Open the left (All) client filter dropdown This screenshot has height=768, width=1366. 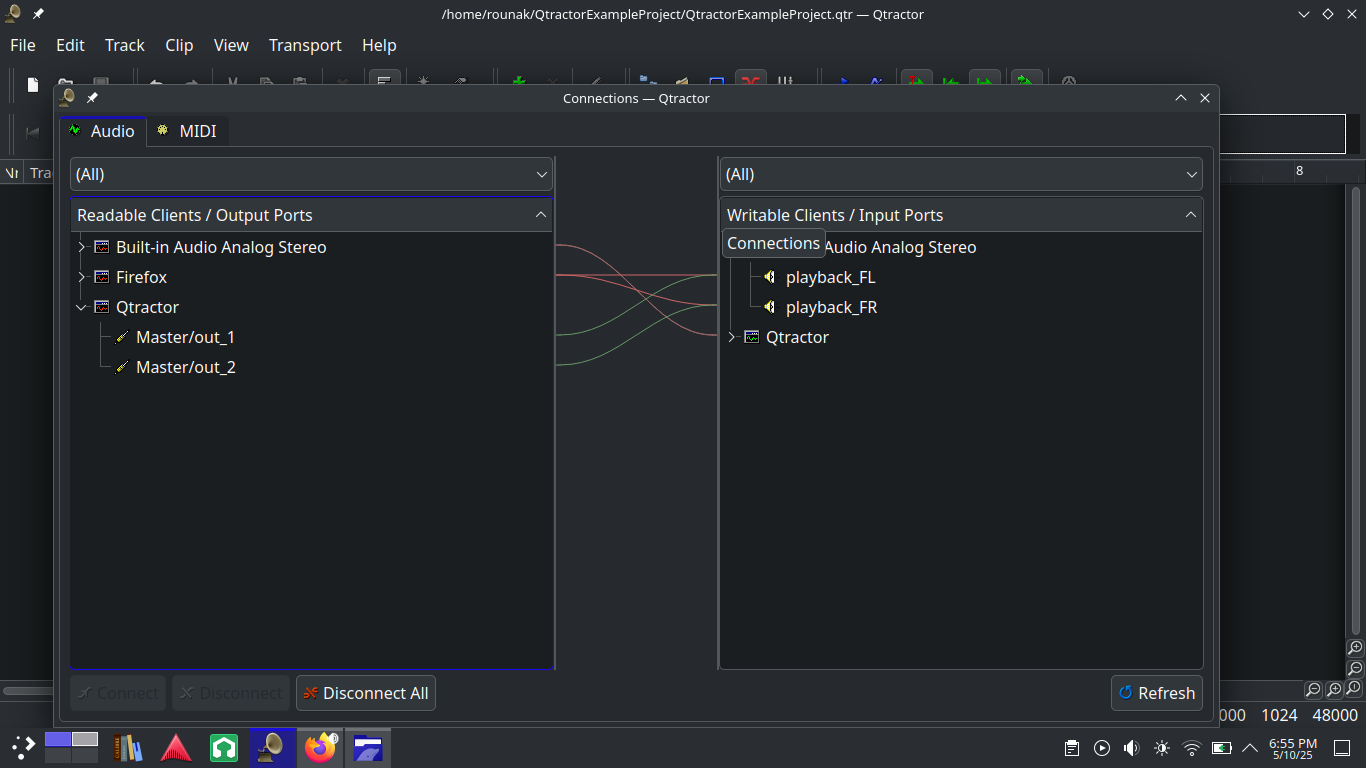(x=311, y=174)
